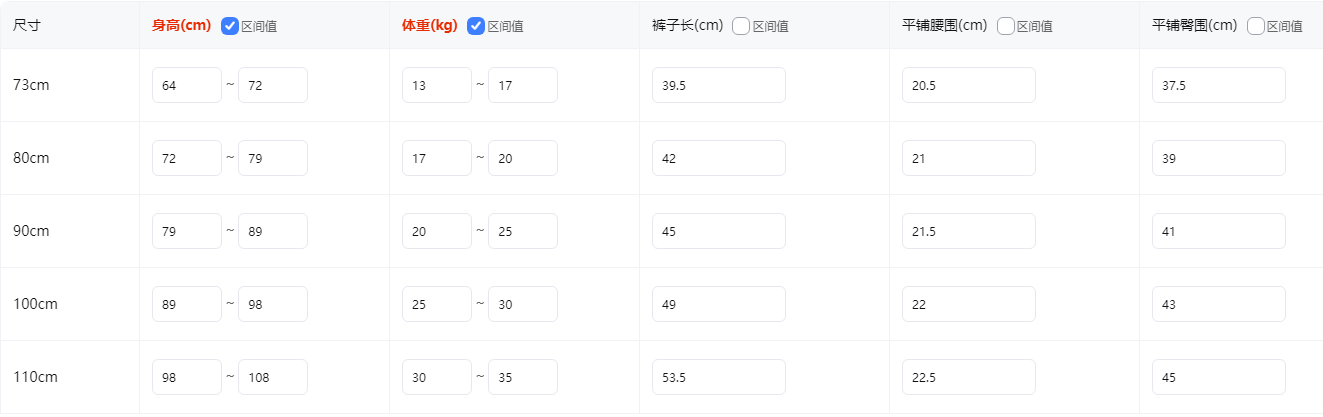Click the 80cm minimum weight field showing 17
1323x417 pixels.
(x=436, y=158)
